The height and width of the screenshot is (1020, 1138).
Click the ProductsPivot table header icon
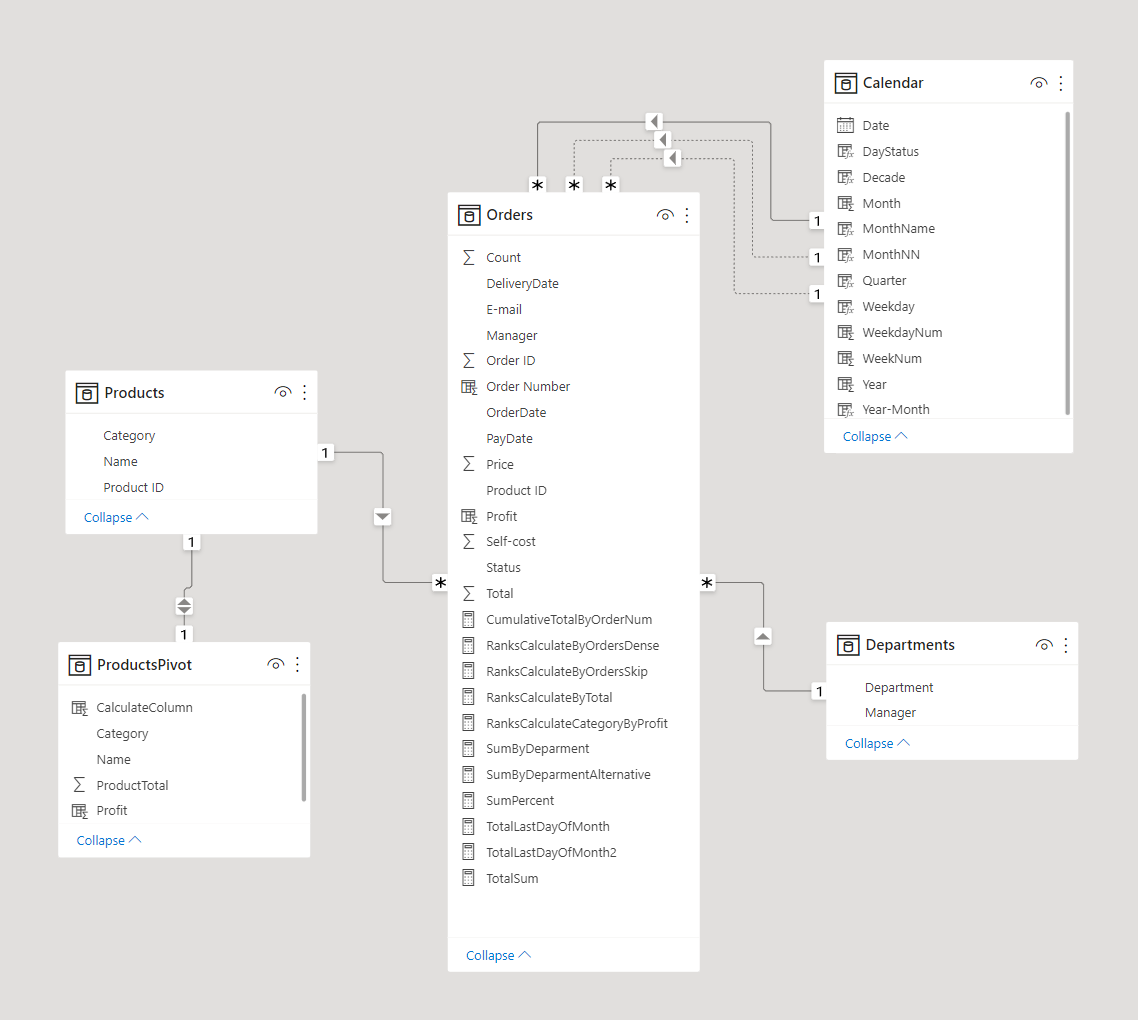80,666
